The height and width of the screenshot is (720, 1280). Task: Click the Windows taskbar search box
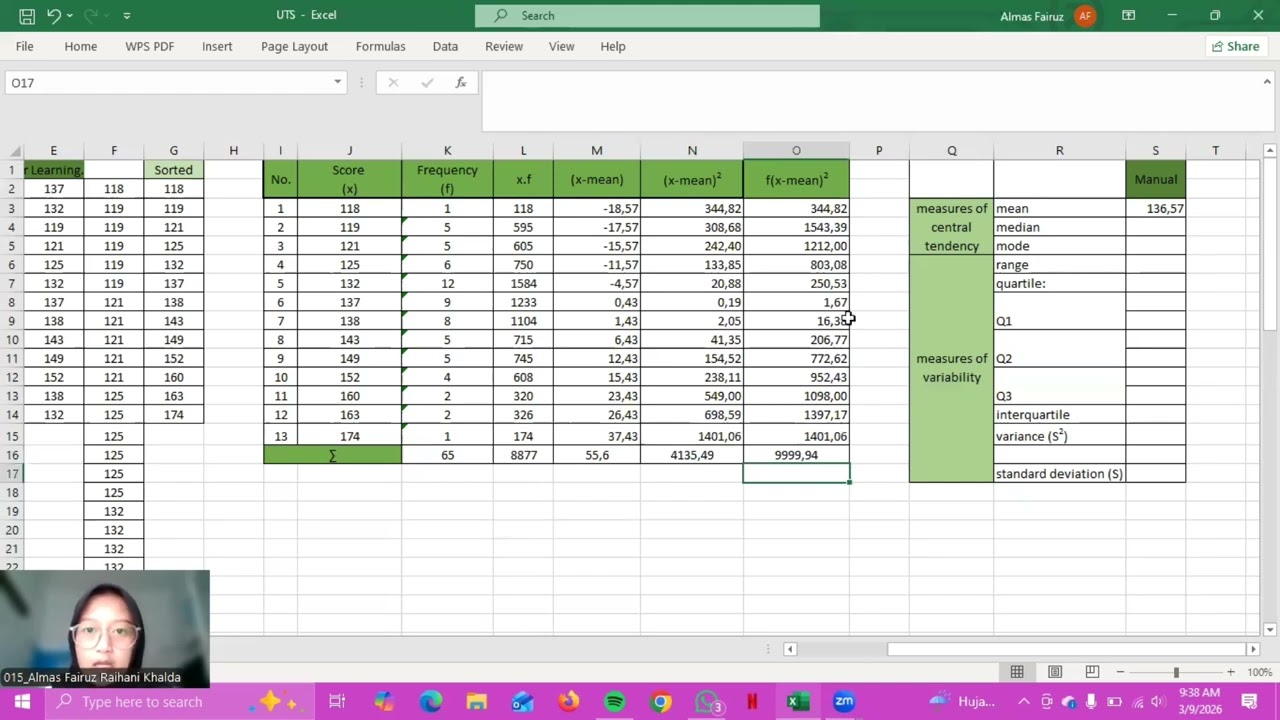point(178,702)
